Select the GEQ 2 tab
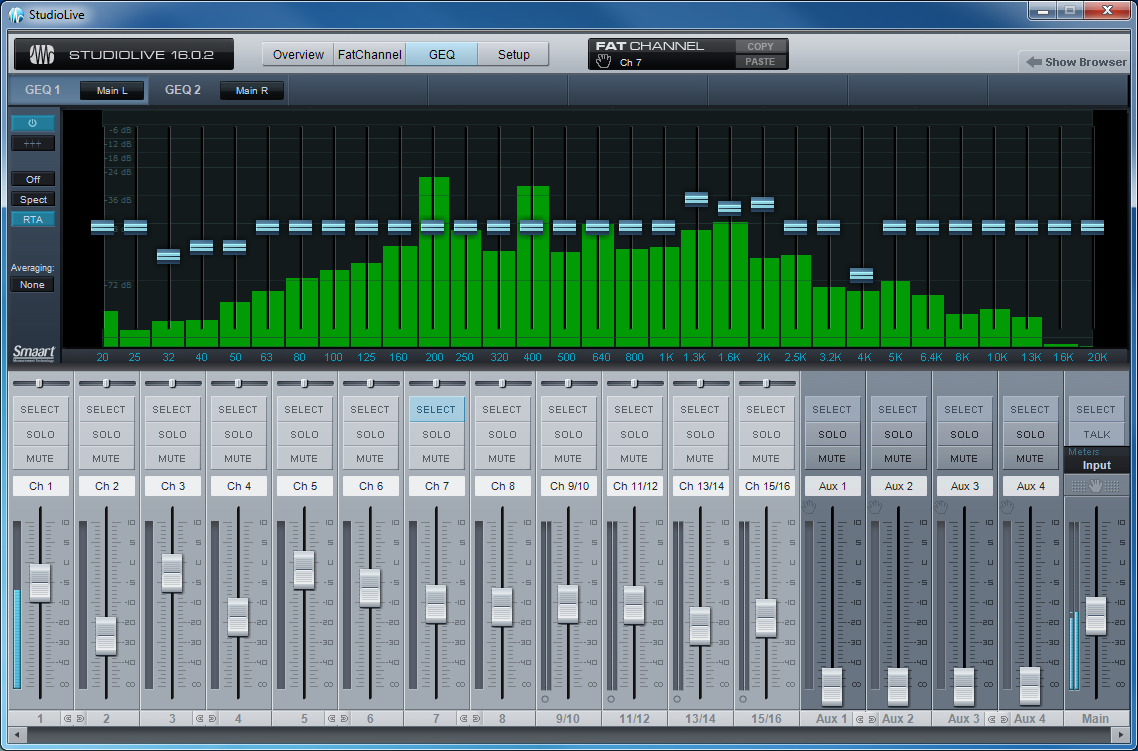 tap(183, 90)
